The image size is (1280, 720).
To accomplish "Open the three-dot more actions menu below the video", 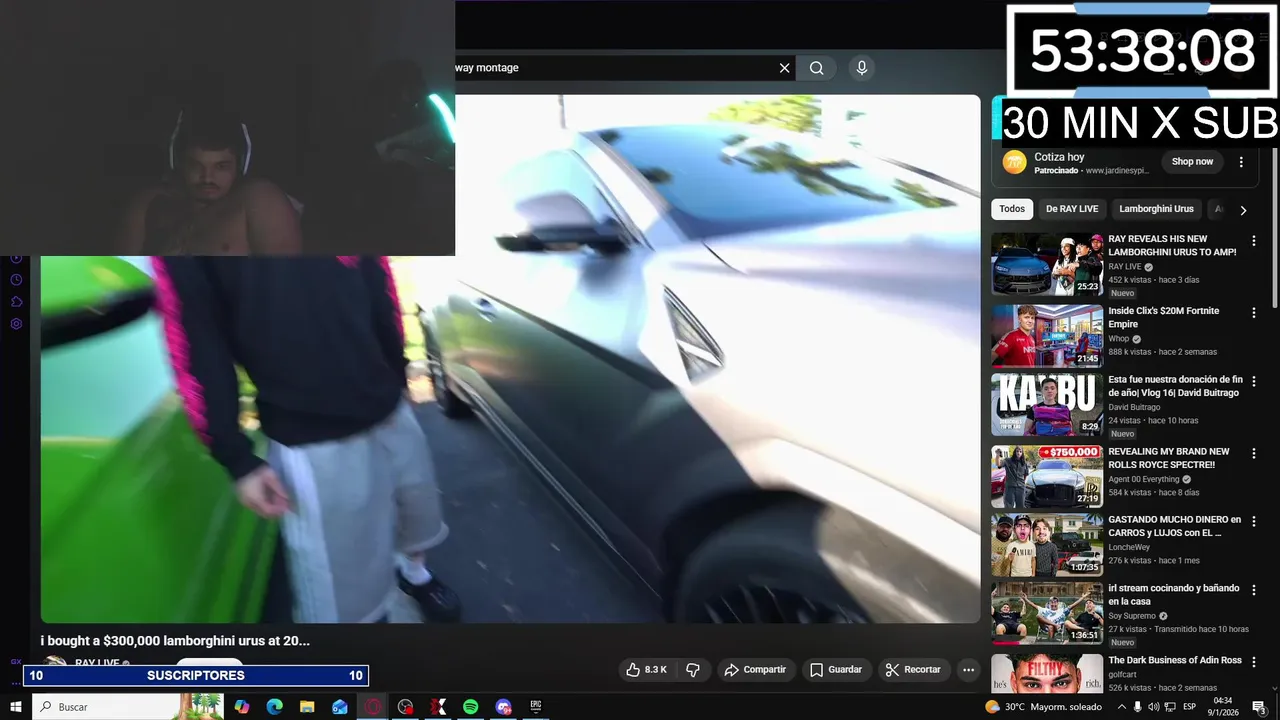I will [968, 670].
